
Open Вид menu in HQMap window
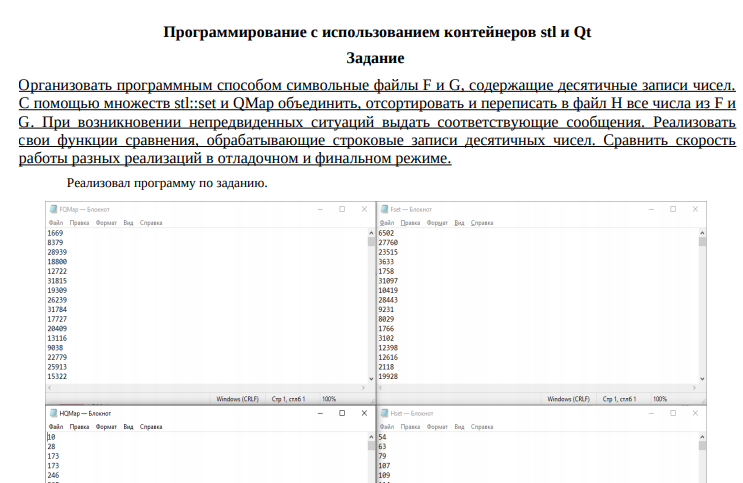click(x=128, y=427)
